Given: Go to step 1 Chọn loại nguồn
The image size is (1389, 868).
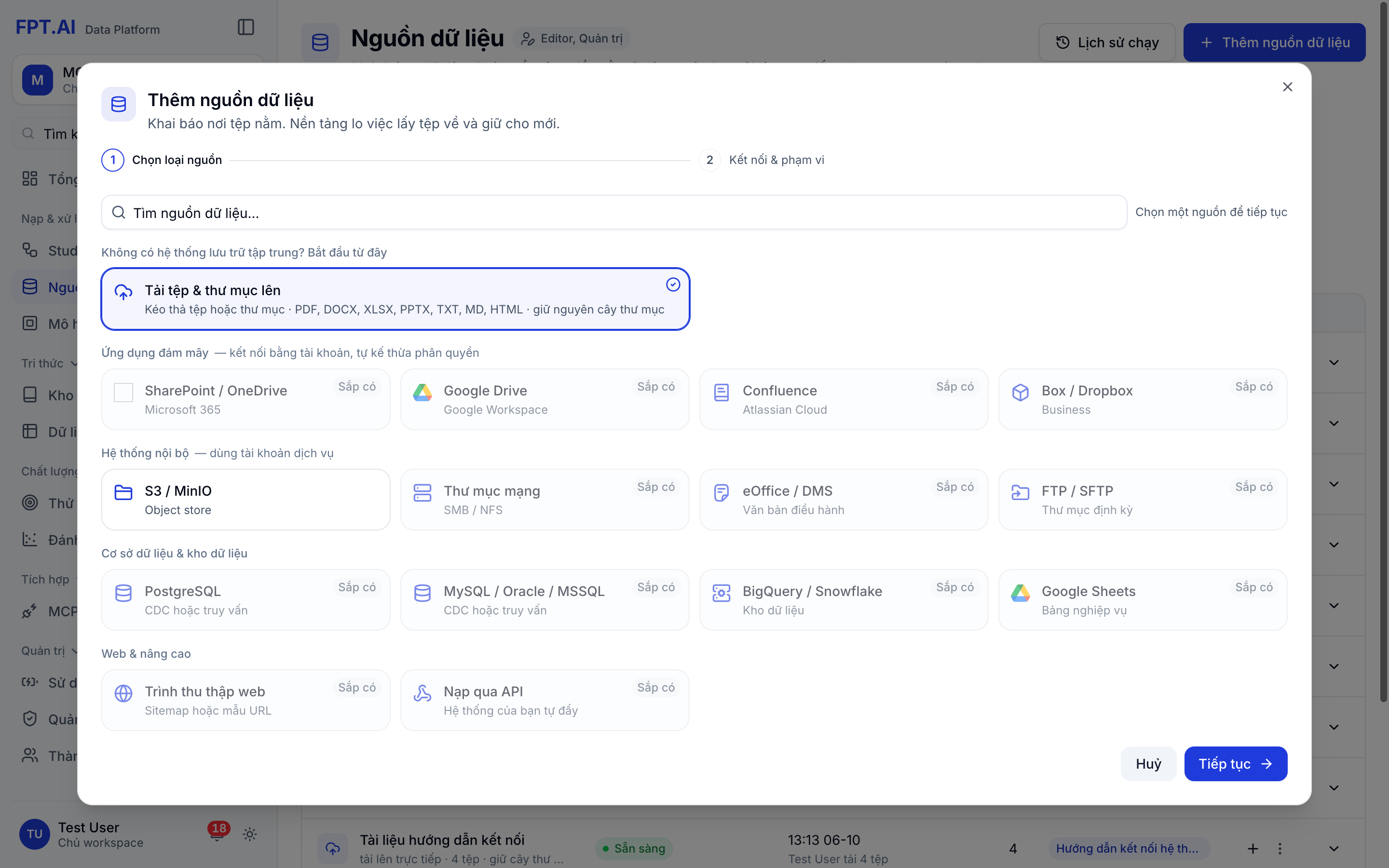Looking at the screenshot, I should (162, 160).
